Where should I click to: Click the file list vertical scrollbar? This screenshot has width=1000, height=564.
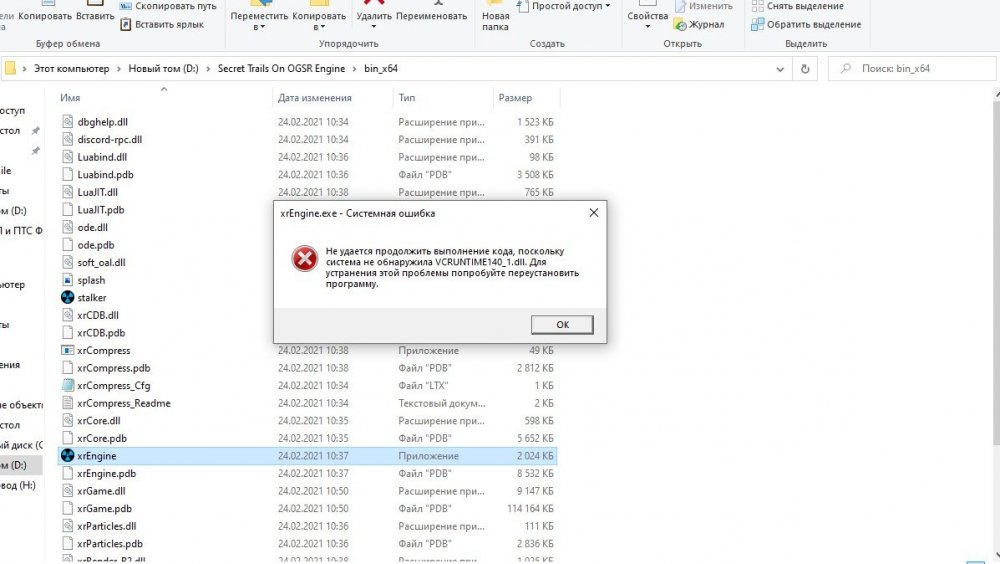996,274
